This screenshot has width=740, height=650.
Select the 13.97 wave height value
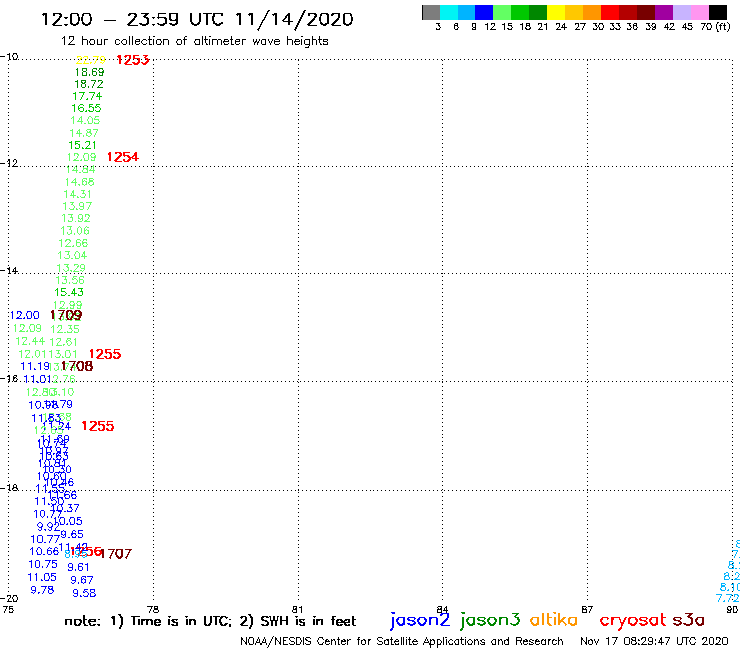tap(77, 206)
